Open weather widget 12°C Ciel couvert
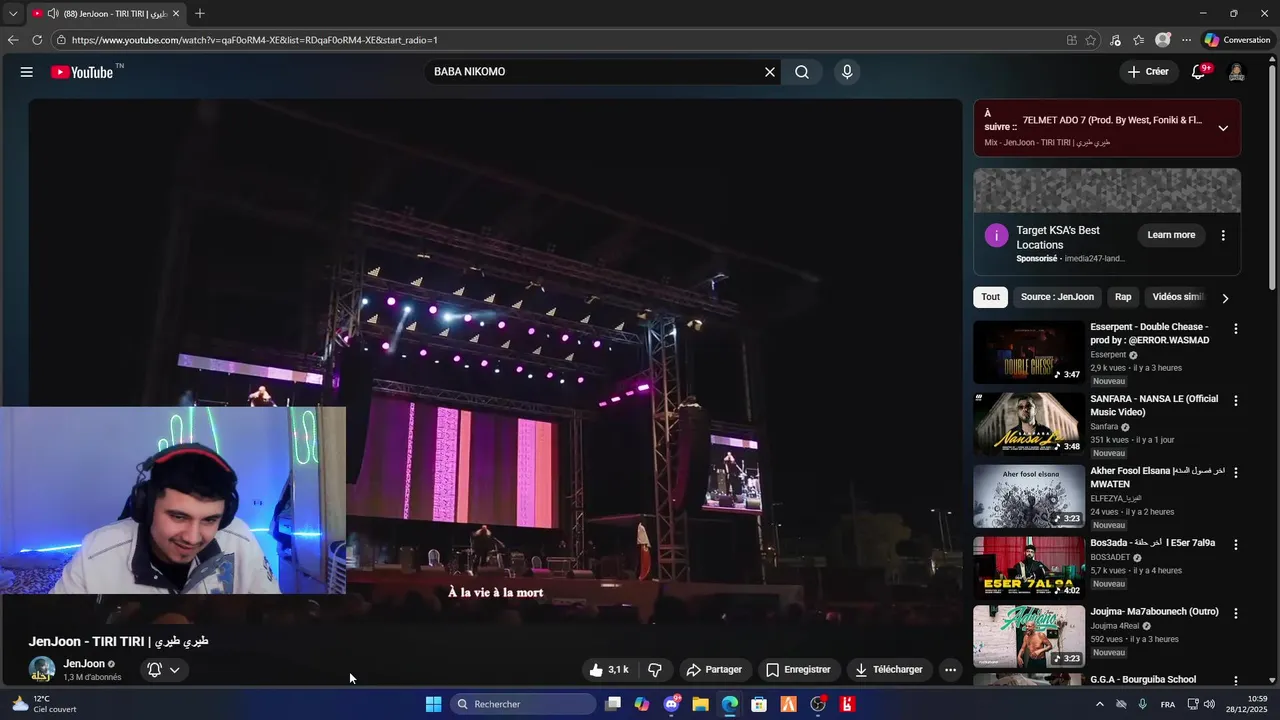The height and width of the screenshot is (720, 1280). pos(45,704)
